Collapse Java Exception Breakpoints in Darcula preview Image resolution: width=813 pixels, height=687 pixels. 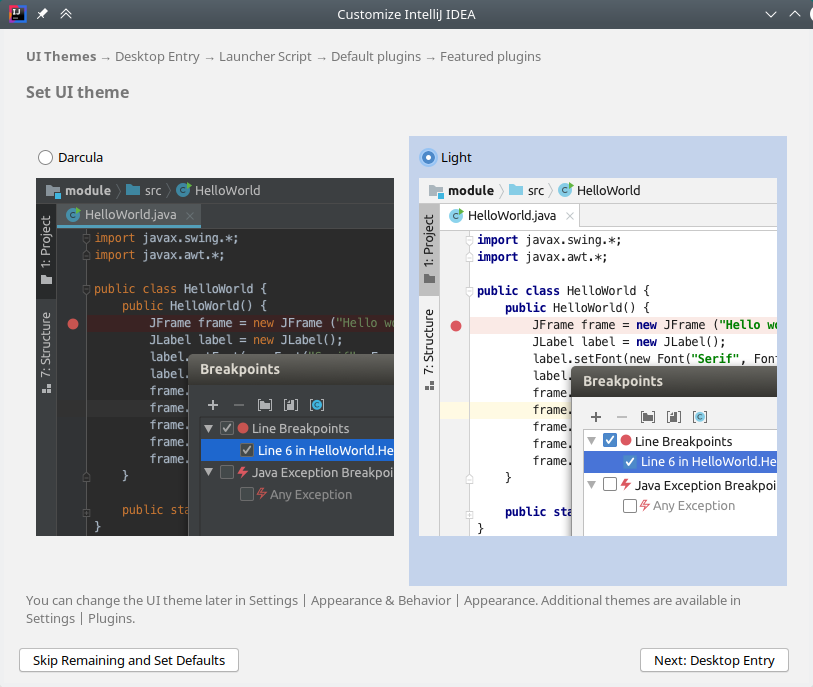tap(209, 472)
